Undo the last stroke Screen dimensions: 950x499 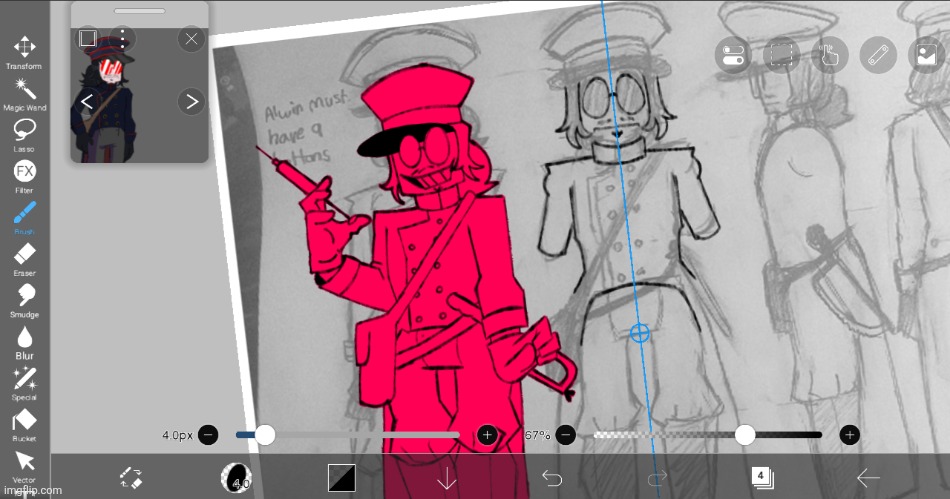552,478
